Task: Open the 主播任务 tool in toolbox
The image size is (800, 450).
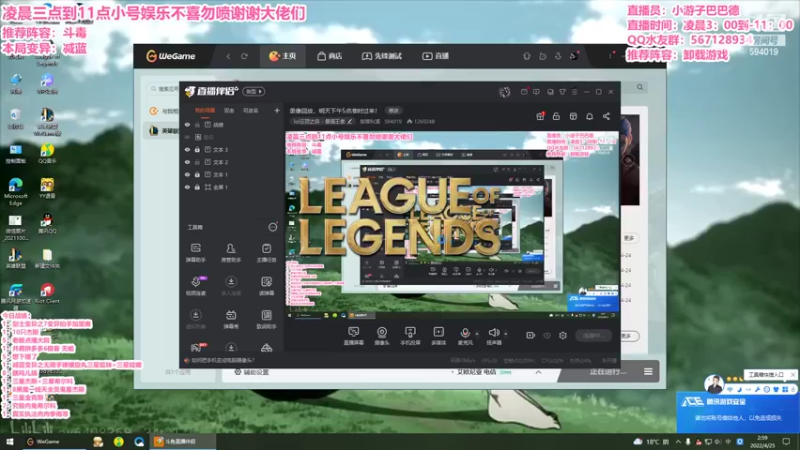Action: click(x=266, y=253)
